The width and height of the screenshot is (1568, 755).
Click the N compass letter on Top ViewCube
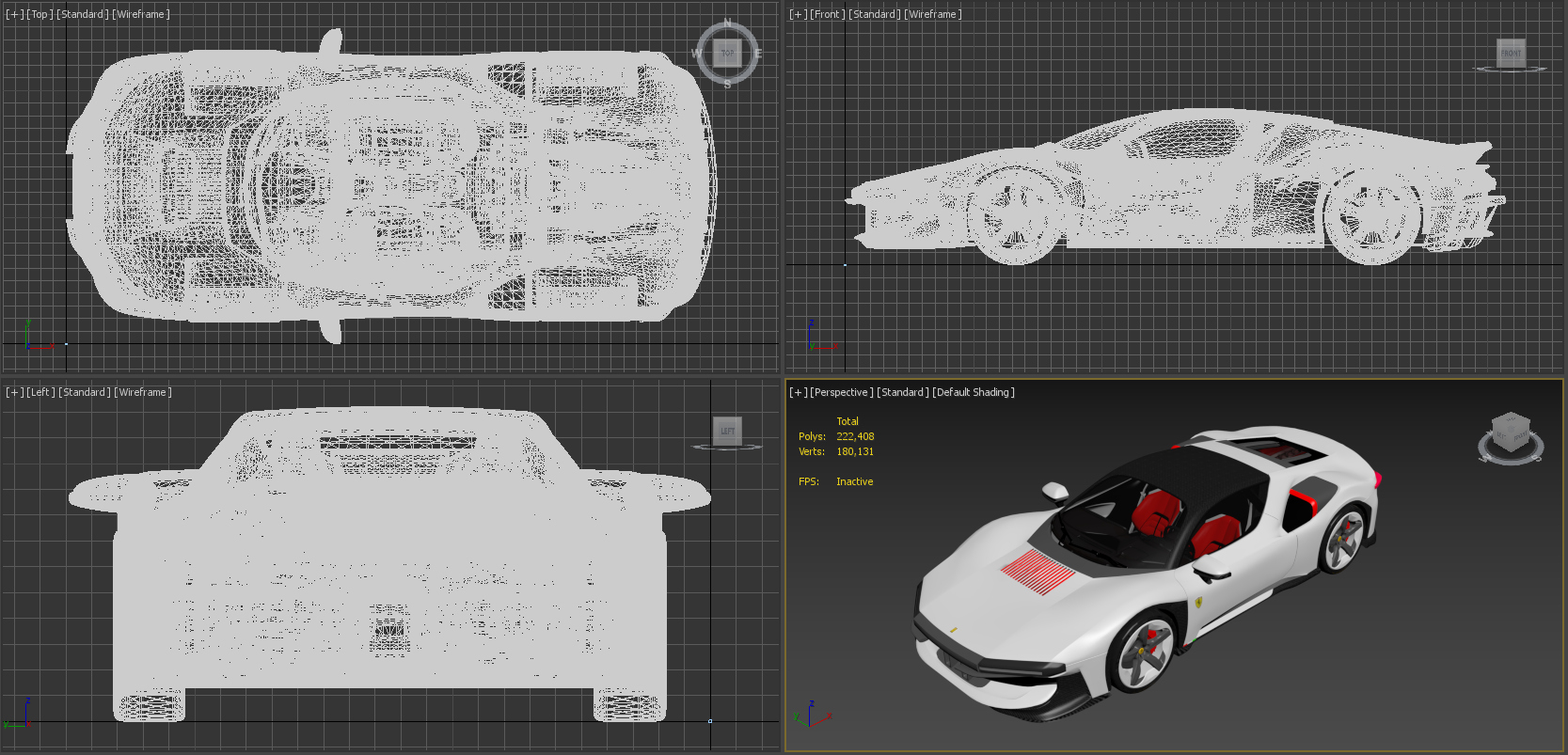[727, 23]
